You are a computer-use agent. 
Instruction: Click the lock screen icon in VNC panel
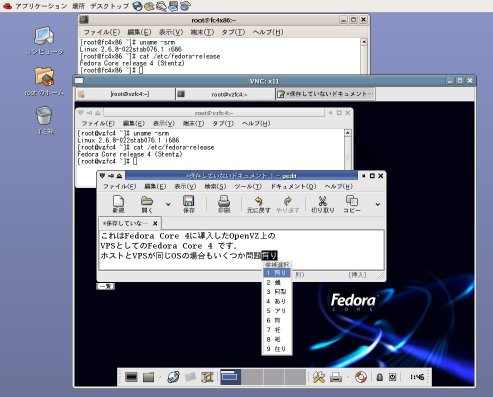379,377
